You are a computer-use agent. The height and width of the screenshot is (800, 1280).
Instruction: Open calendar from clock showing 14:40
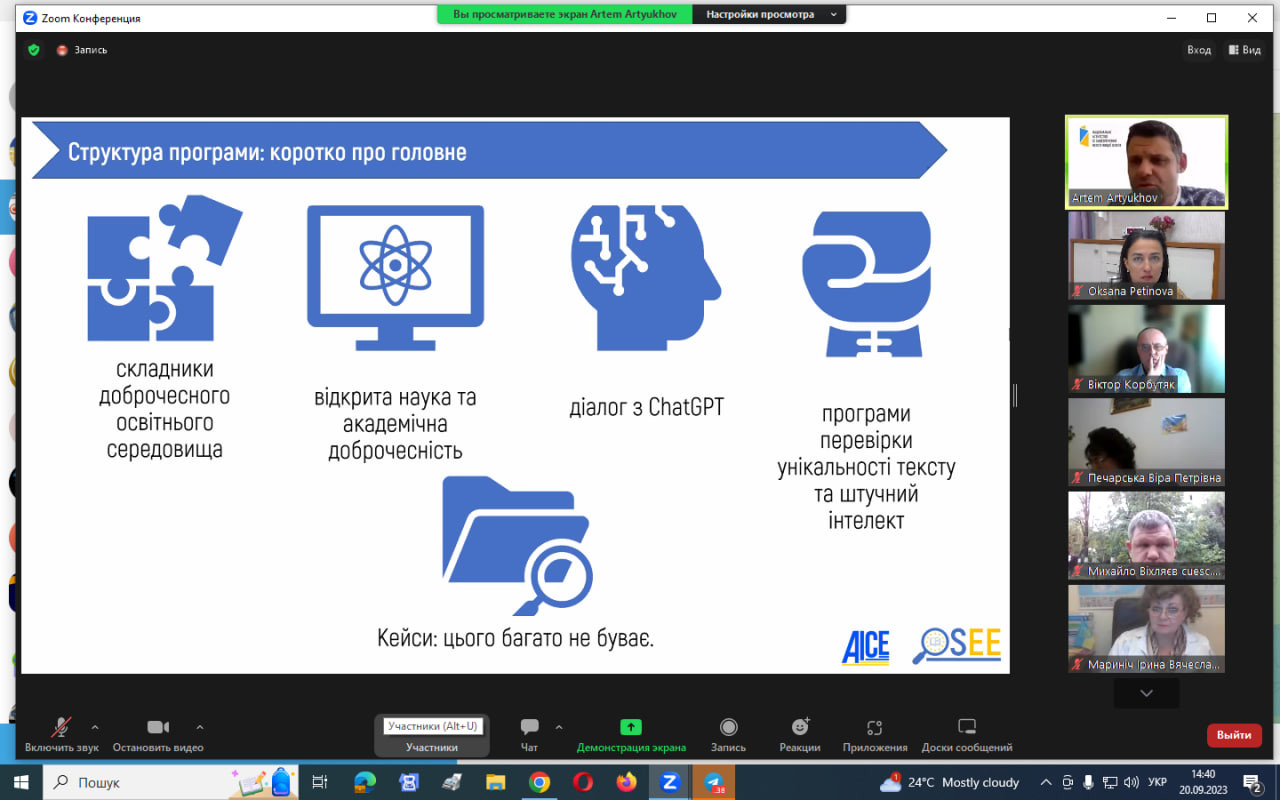(x=1204, y=782)
